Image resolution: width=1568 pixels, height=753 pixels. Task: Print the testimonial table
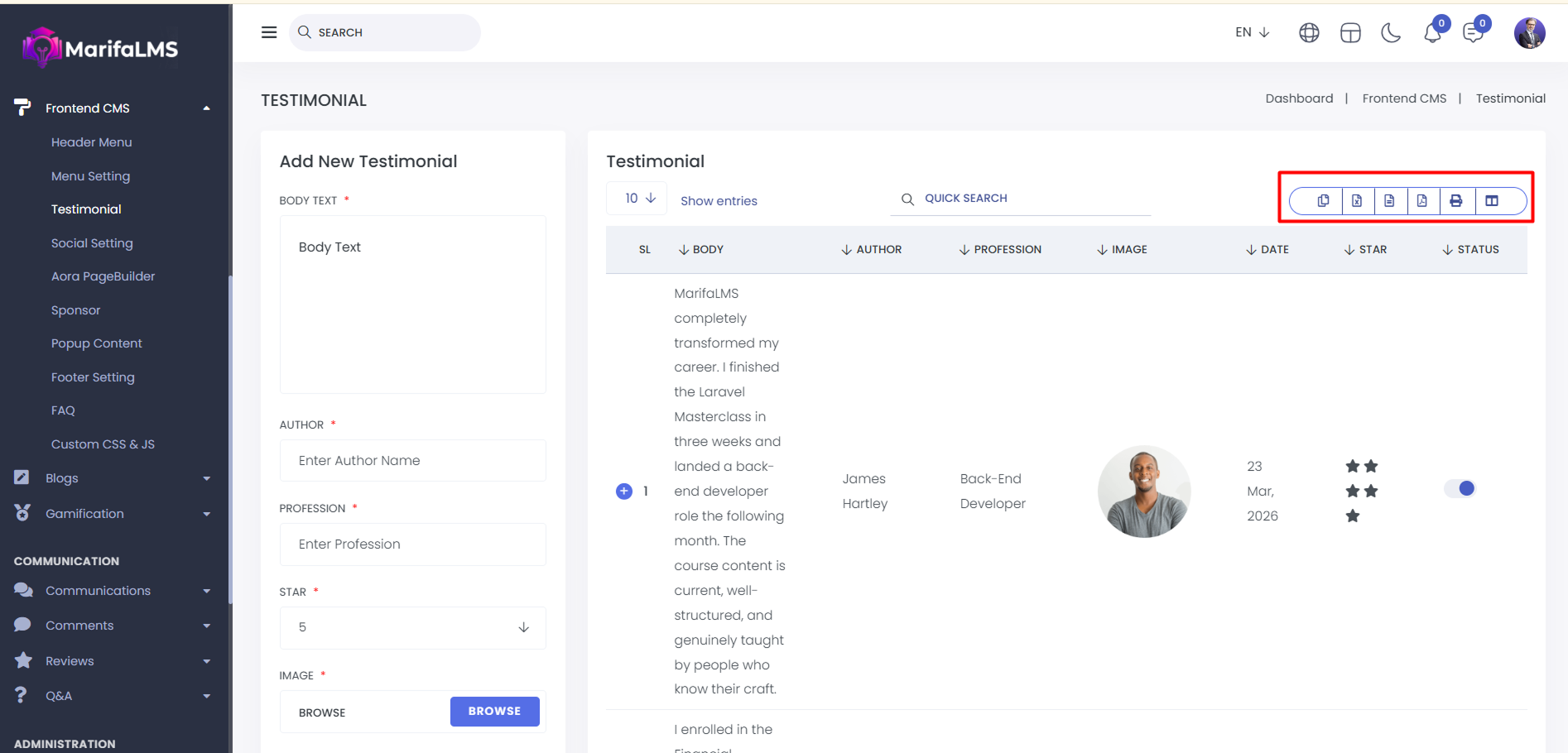coord(1456,200)
